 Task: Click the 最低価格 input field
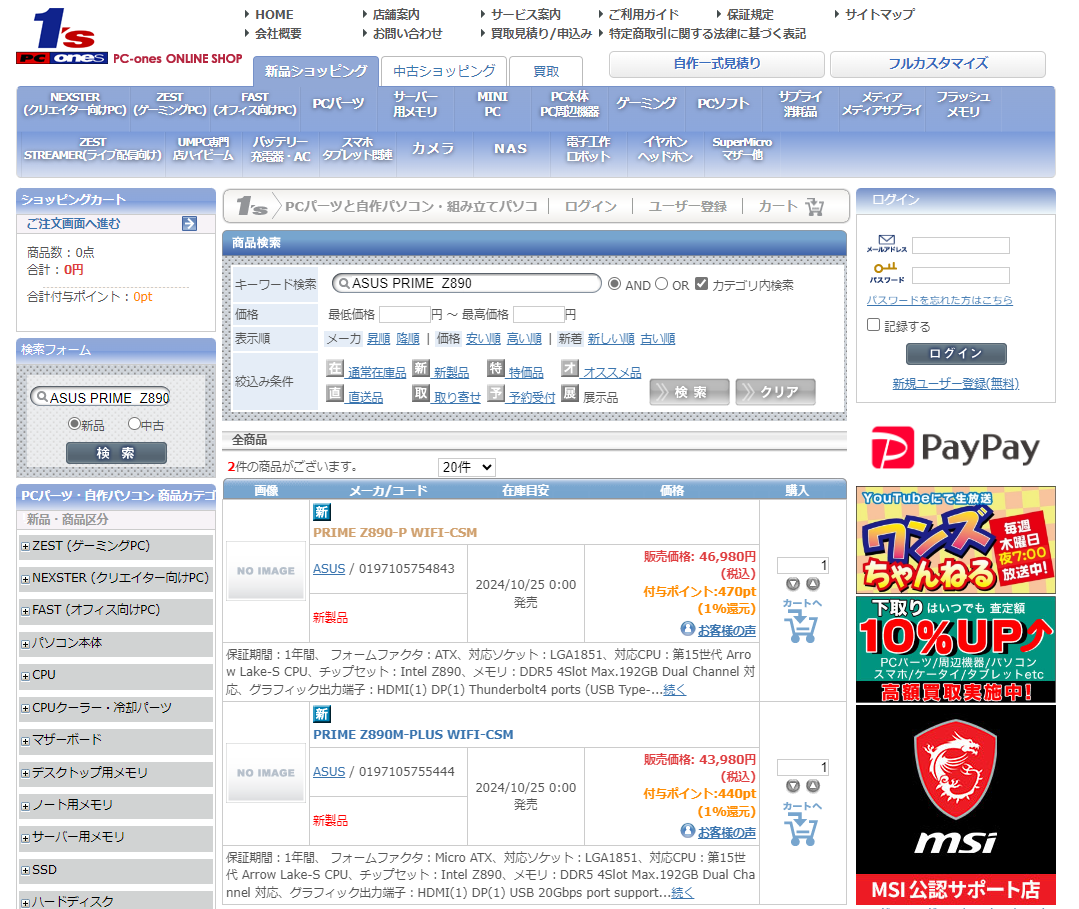click(405, 314)
